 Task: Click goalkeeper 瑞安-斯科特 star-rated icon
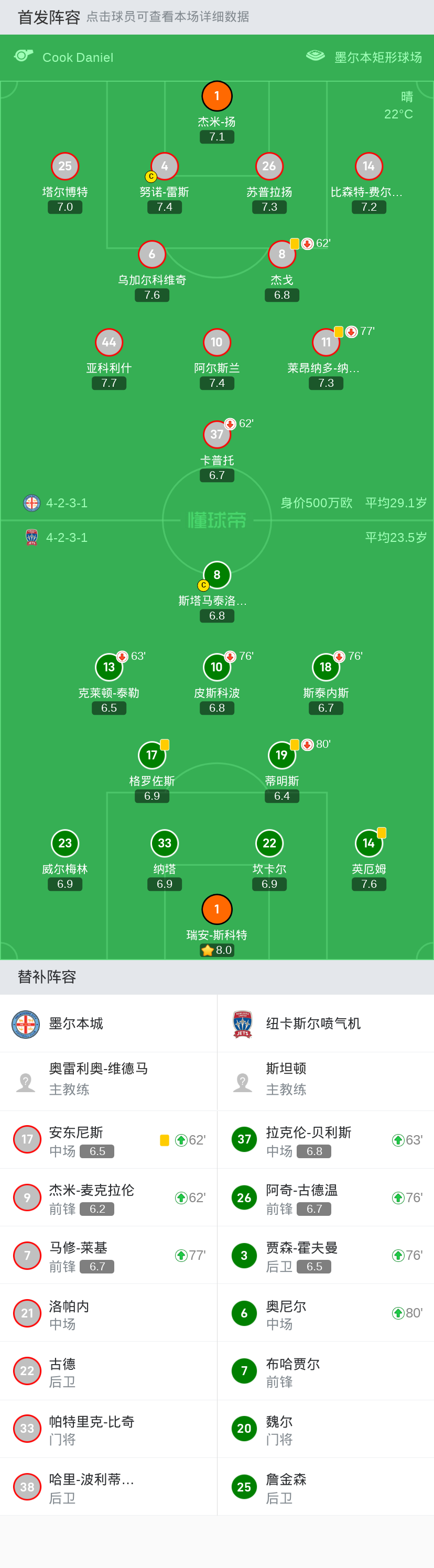216,909
